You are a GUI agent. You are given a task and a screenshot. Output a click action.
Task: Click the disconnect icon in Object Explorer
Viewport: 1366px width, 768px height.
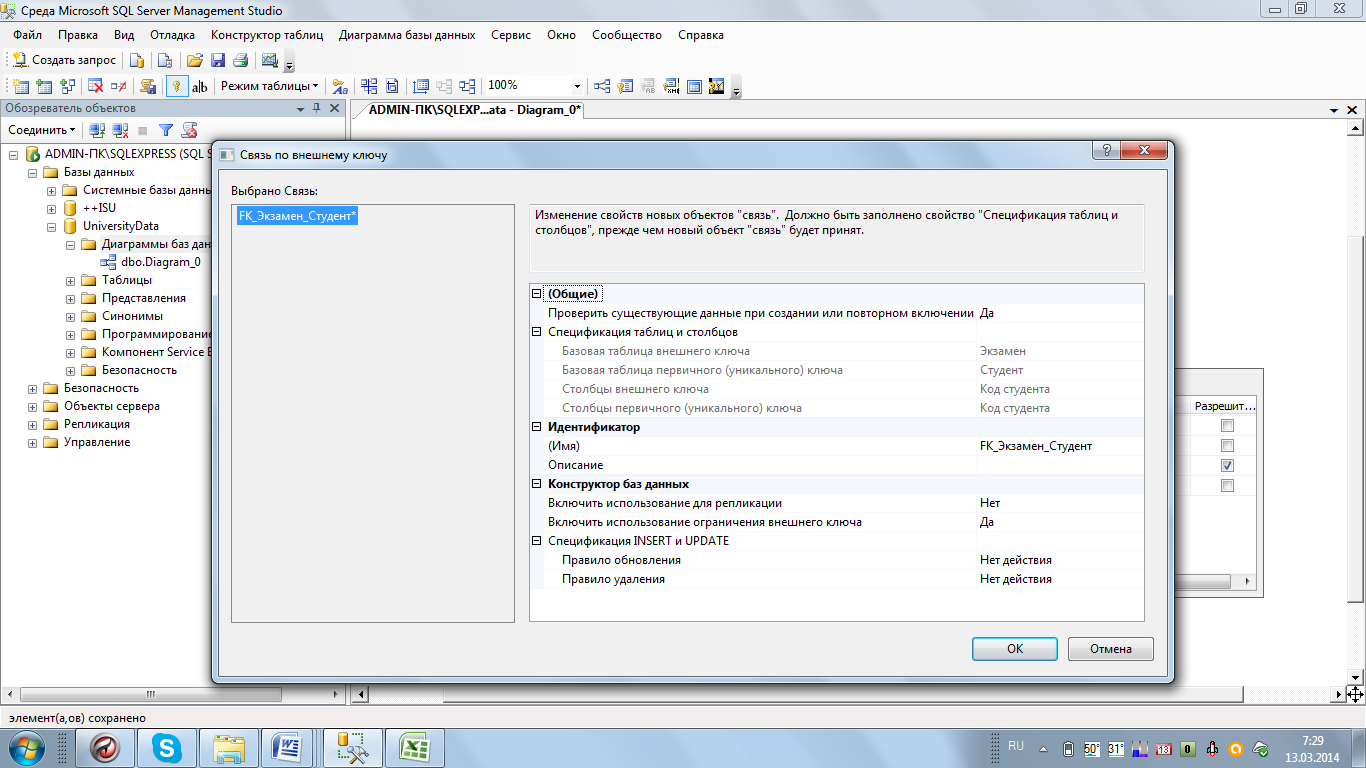[120, 130]
